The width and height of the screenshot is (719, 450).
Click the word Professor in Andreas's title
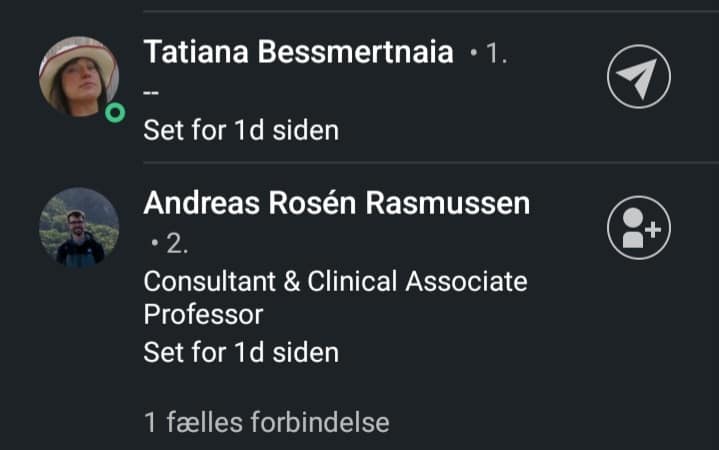[x=203, y=315]
